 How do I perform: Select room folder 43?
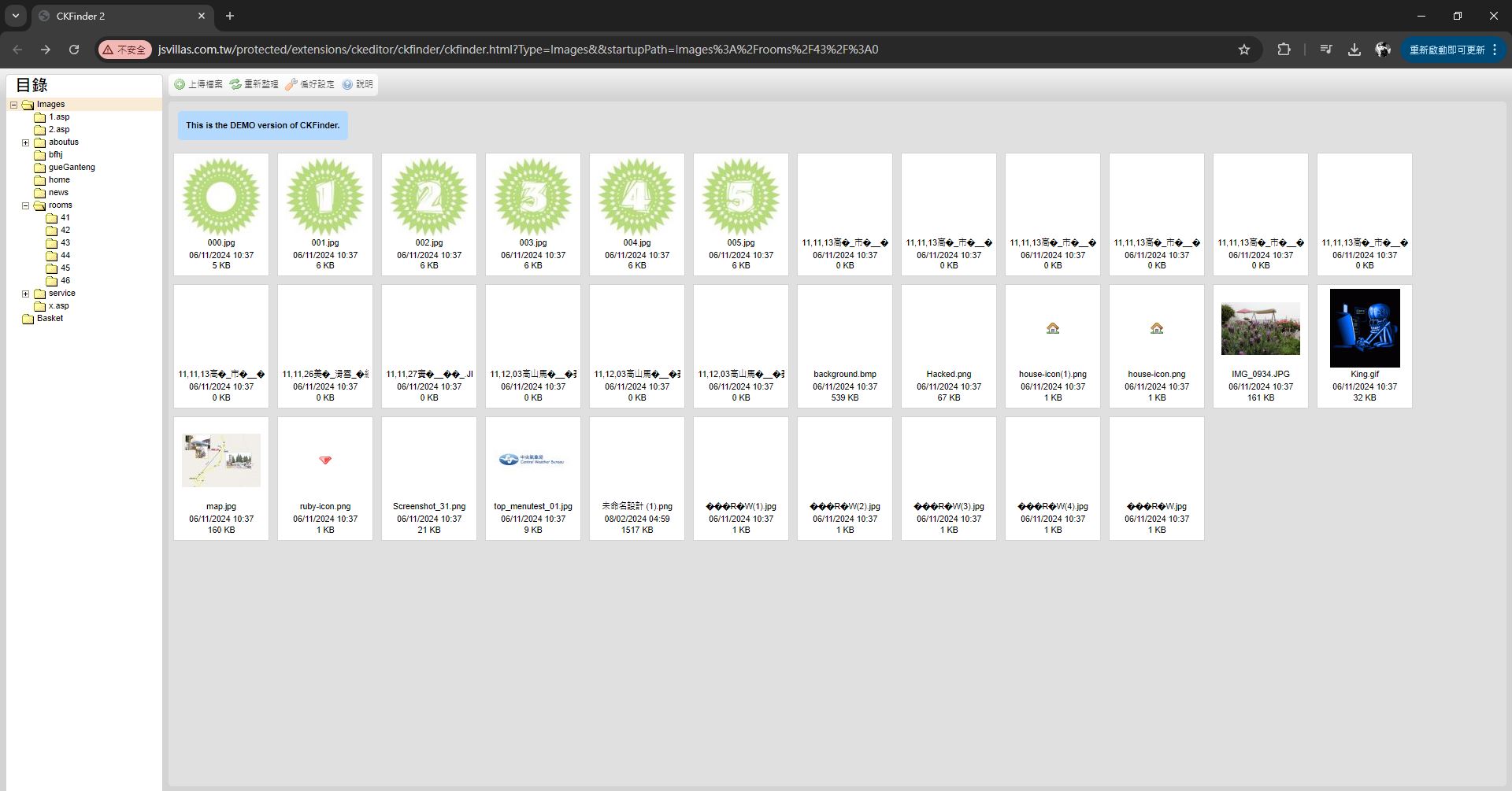(x=65, y=243)
